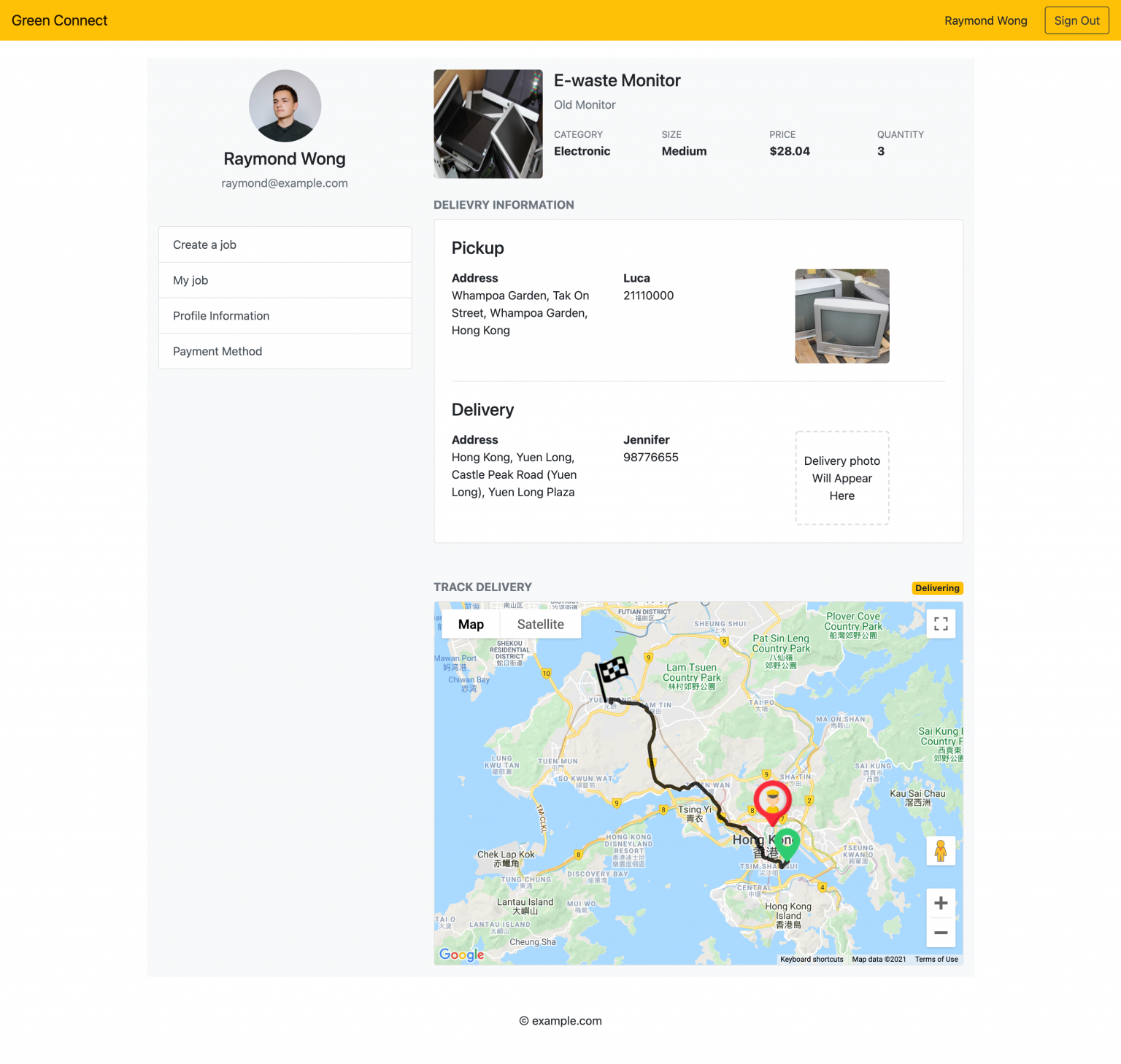Click the Delivering status badge
This screenshot has height=1064, width=1121.
(937, 587)
